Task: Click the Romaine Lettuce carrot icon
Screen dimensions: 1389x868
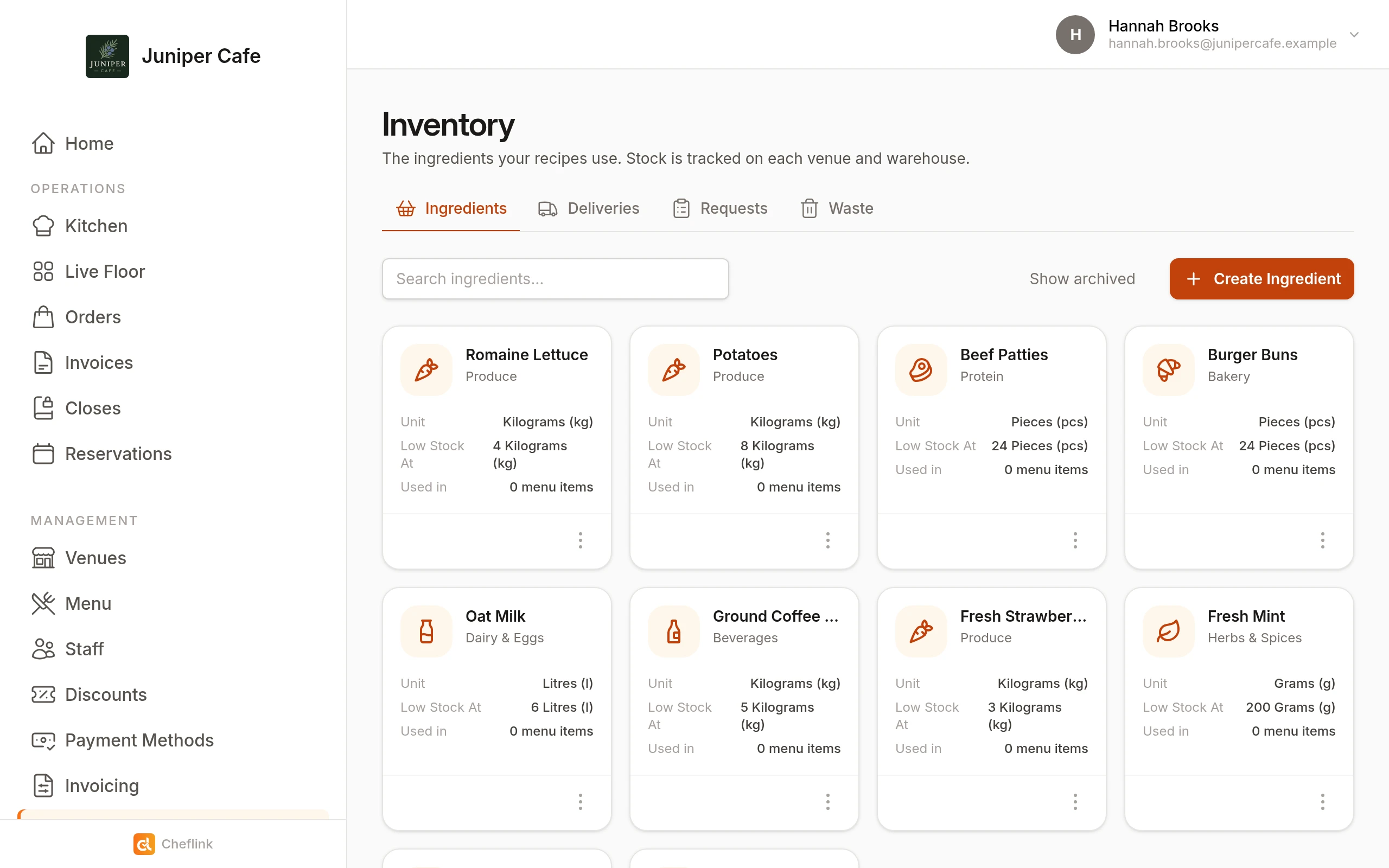Action: pyautogui.click(x=426, y=369)
